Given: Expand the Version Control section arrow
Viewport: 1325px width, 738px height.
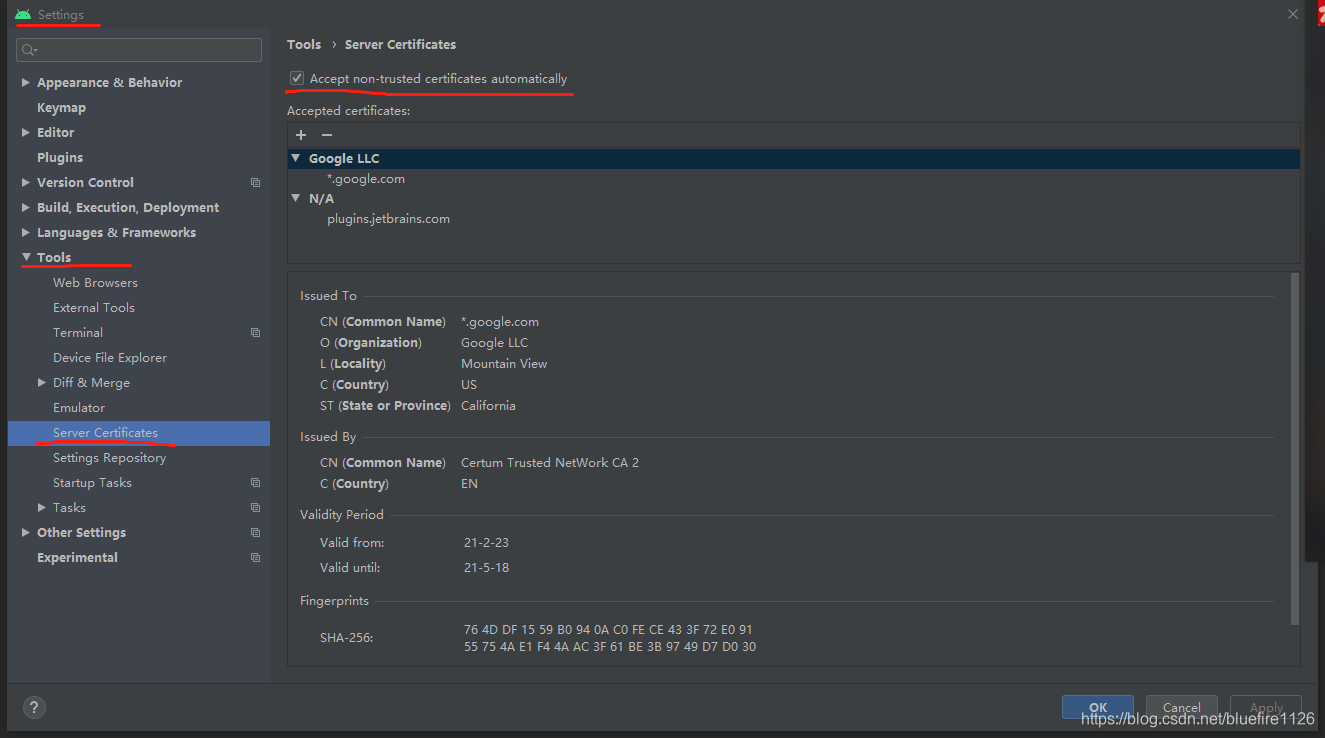Looking at the screenshot, I should point(26,183).
